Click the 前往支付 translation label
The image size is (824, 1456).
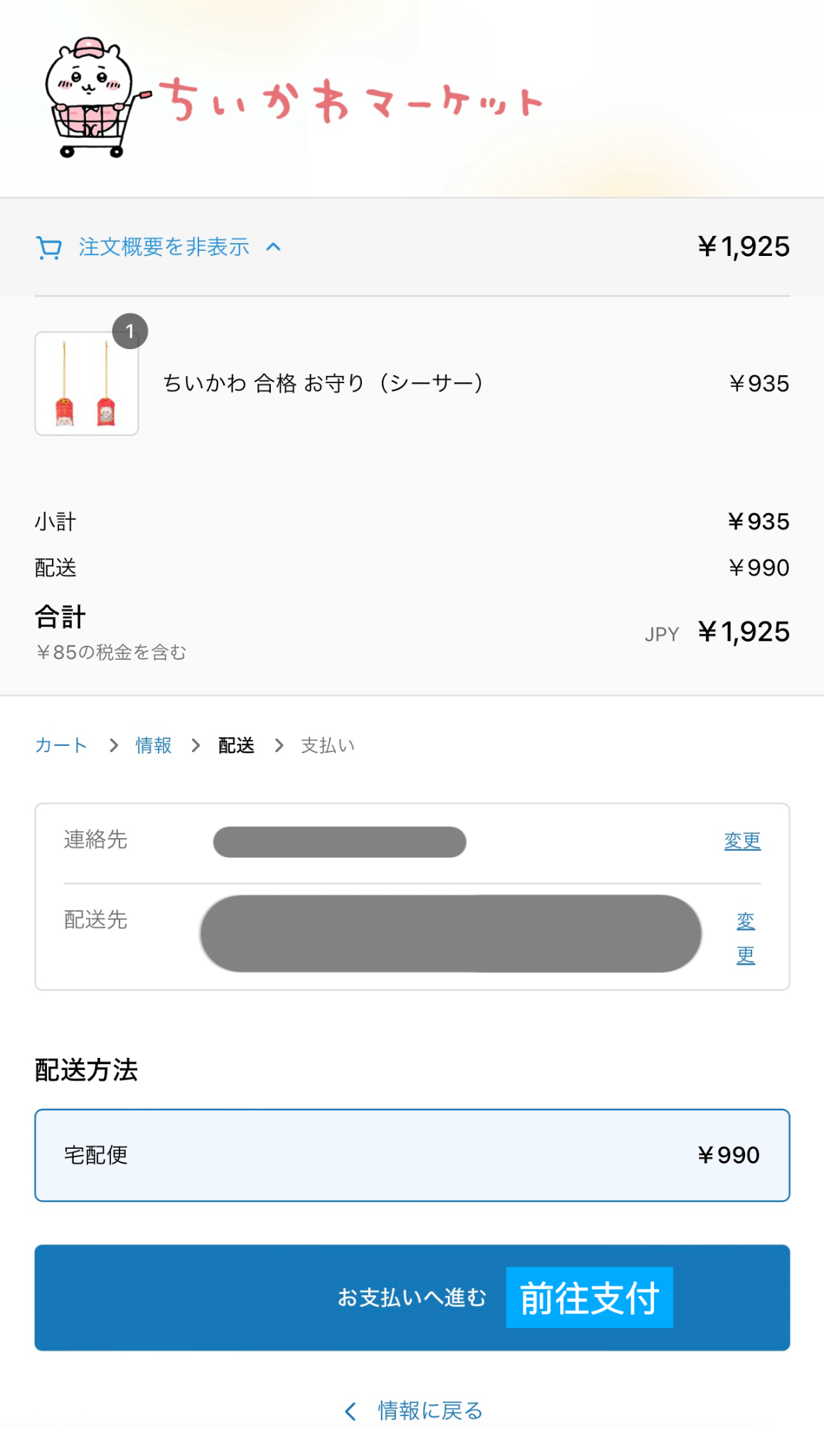[x=589, y=1297]
